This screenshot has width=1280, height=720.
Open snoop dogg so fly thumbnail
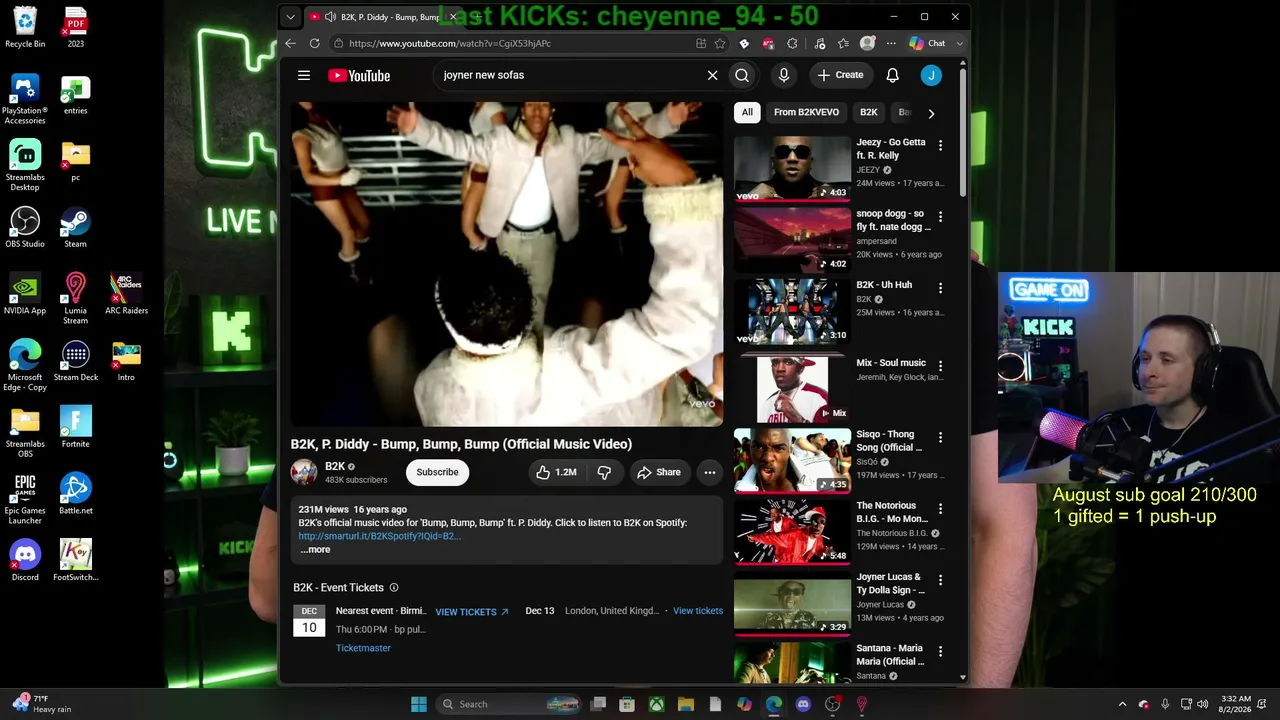pyautogui.click(x=792, y=239)
